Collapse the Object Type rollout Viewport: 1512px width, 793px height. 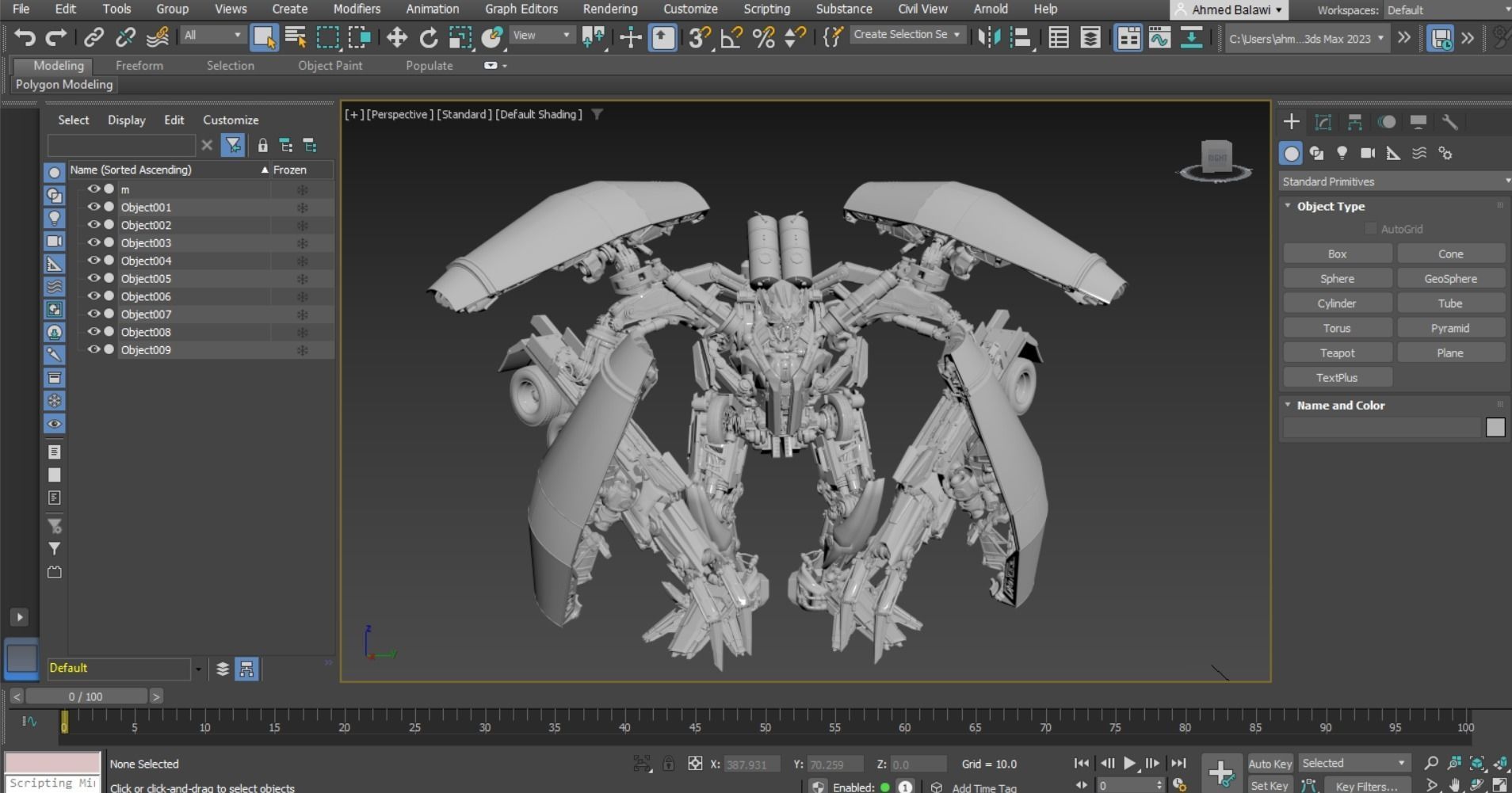(x=1289, y=206)
